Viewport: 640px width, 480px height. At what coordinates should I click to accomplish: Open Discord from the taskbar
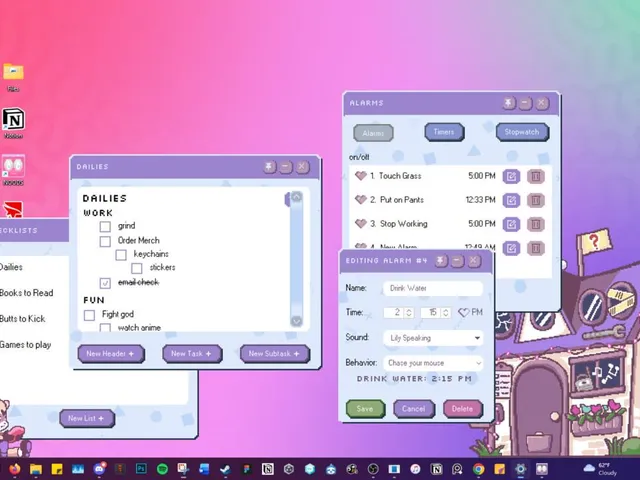click(99, 469)
